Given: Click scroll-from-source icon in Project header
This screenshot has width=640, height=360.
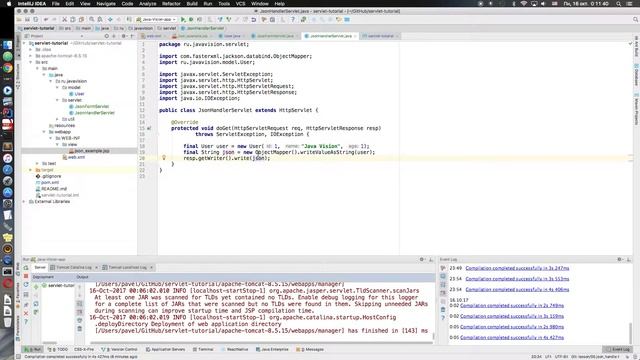Looking at the screenshot, I should [x=107, y=36].
